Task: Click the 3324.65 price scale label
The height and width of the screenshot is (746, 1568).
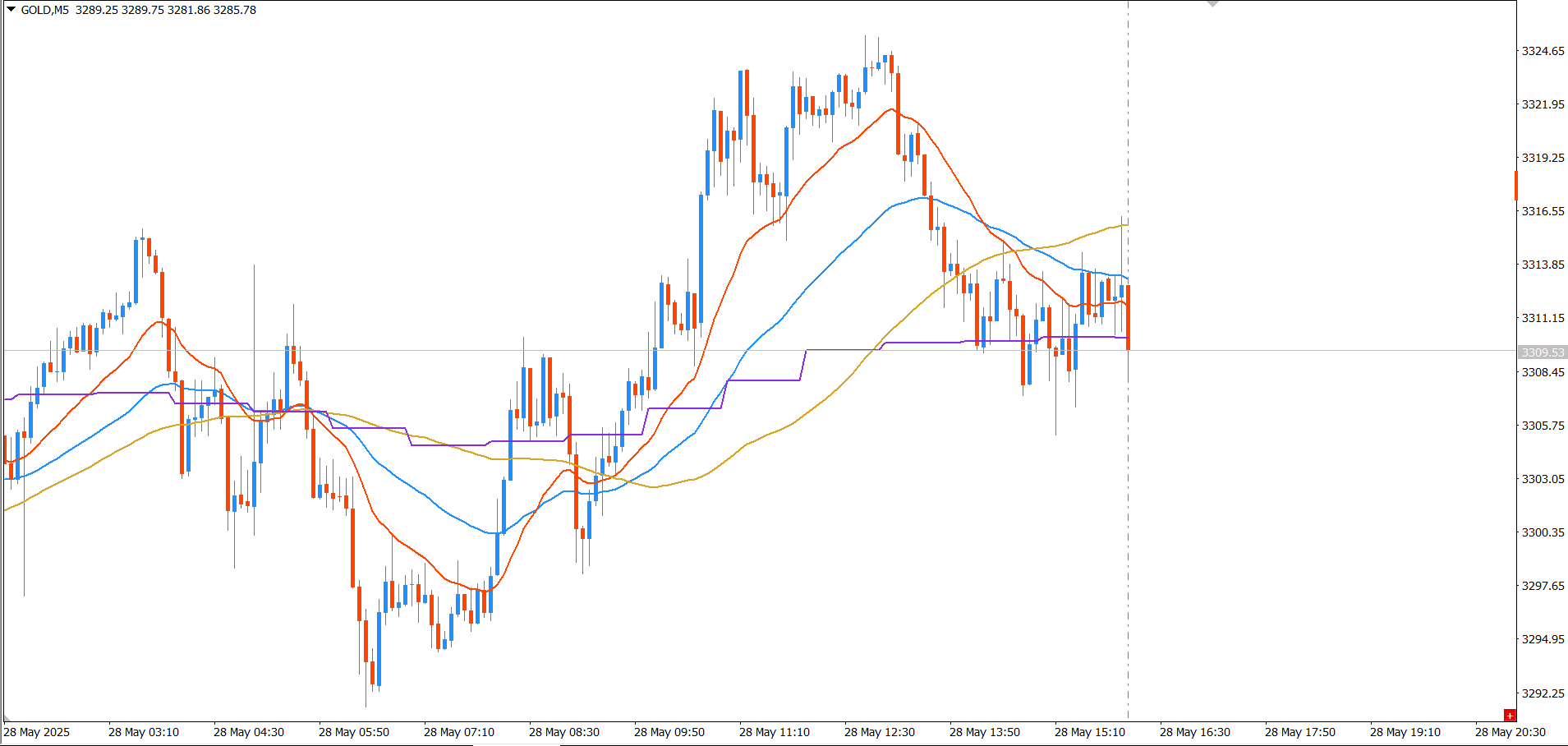Action: coord(1543,51)
